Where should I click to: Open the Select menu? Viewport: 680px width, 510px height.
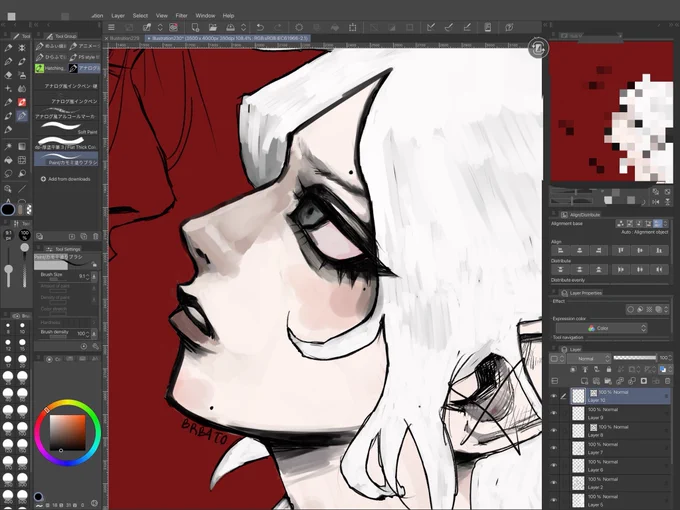(x=140, y=16)
